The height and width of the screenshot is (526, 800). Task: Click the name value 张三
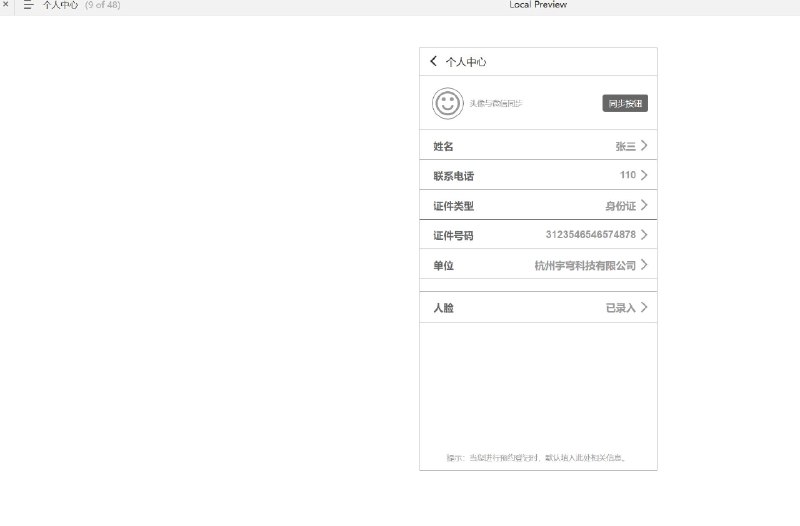[626, 146]
